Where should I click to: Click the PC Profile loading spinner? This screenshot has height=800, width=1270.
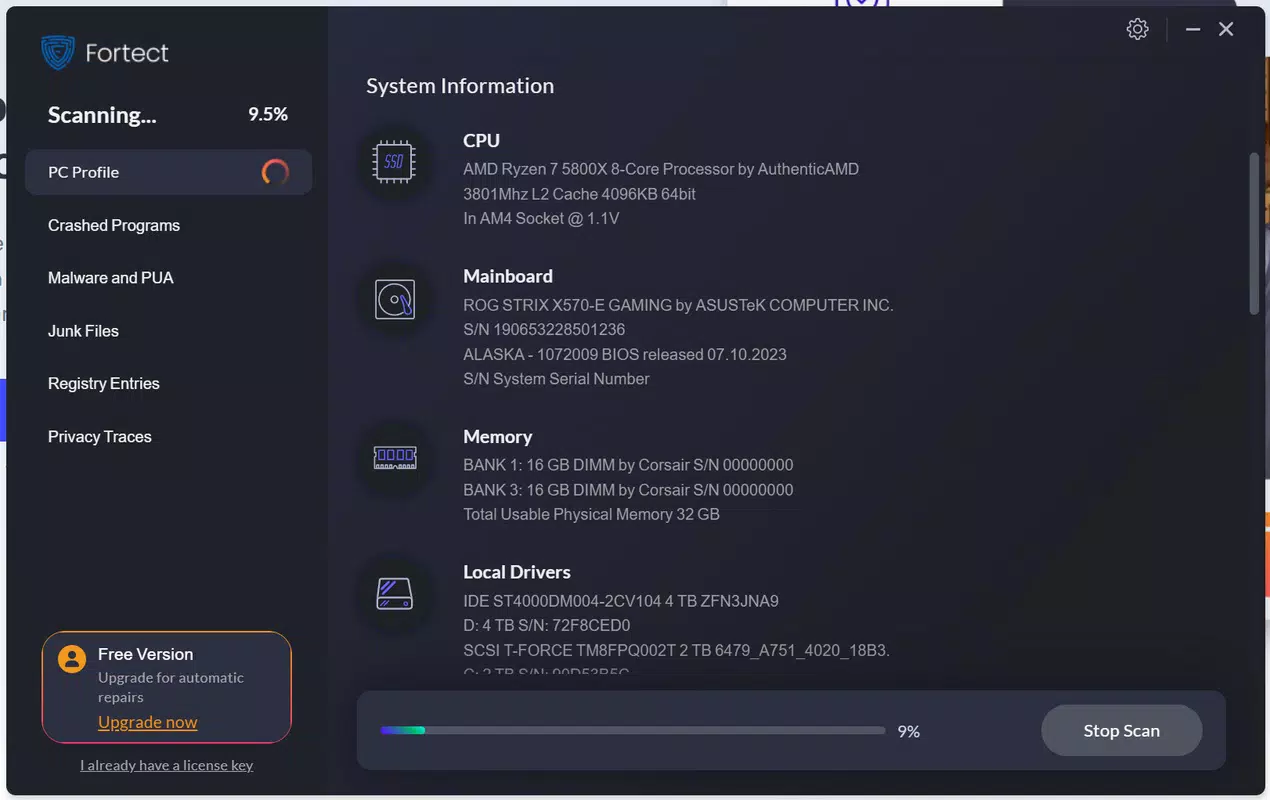click(x=275, y=172)
